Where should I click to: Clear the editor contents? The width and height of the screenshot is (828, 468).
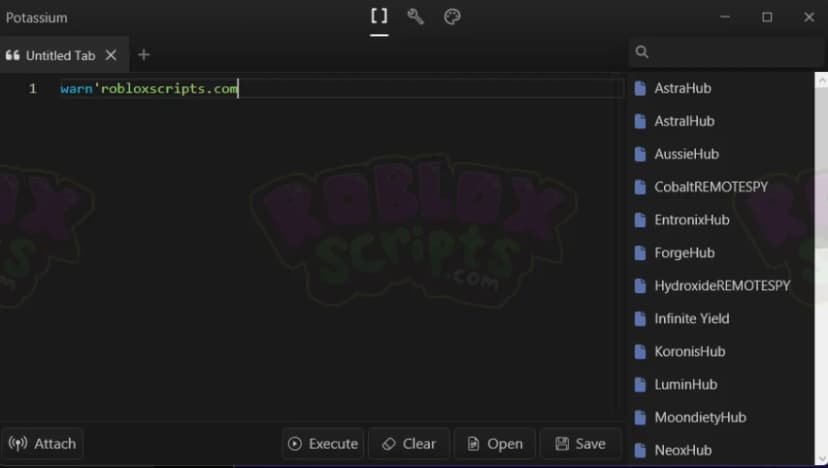(x=409, y=443)
